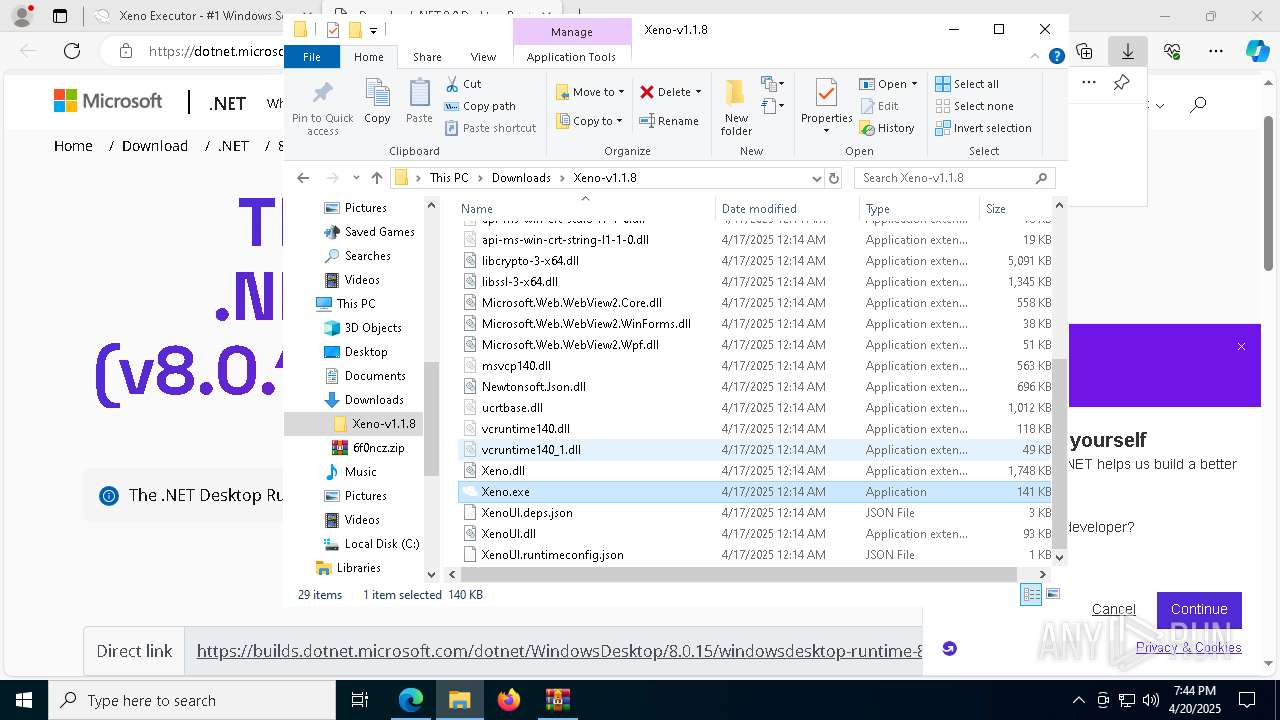Screen dimensions: 1280x720
Task: Select Desktop in navigation pane
Action: click(356, 352)
